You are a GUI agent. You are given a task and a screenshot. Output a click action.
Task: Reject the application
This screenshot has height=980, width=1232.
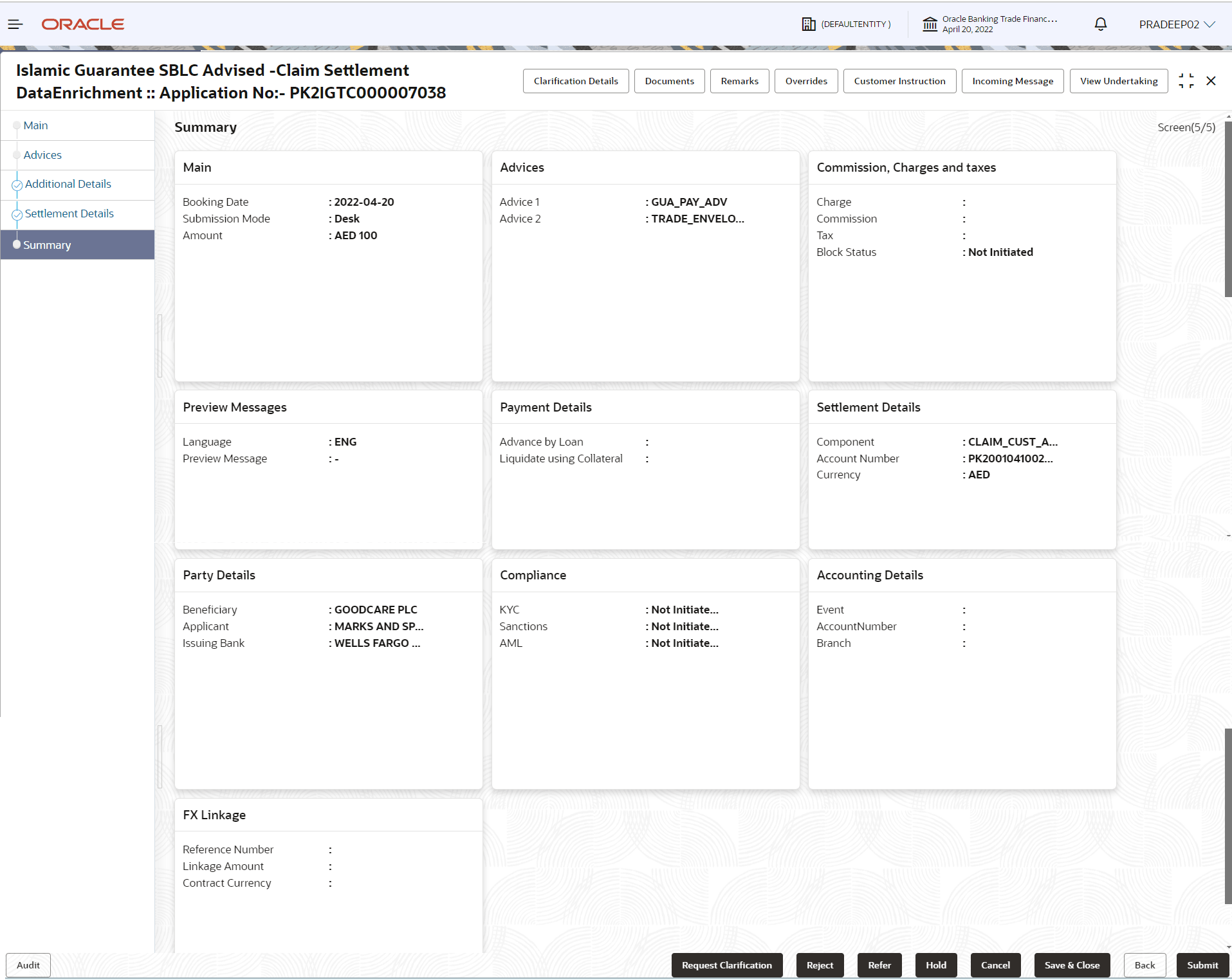coord(820,965)
